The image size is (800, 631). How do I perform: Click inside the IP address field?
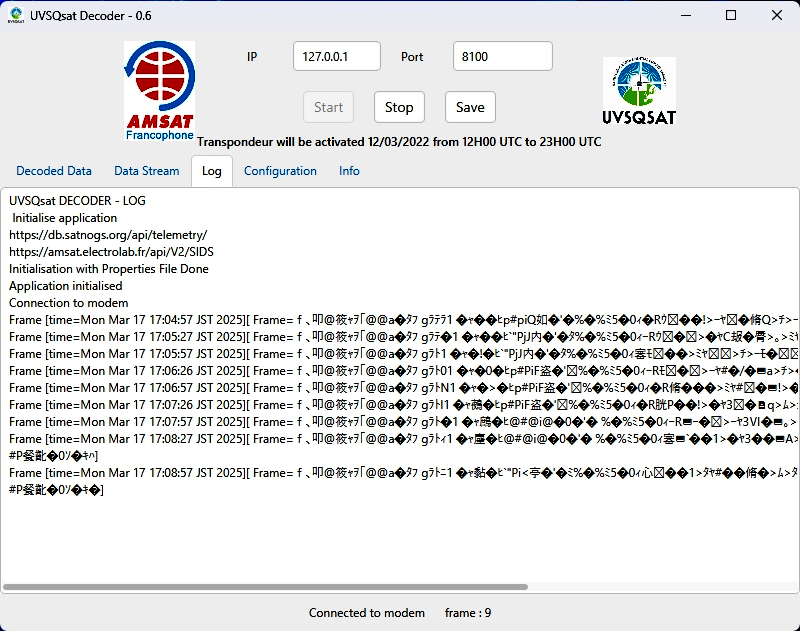point(335,56)
